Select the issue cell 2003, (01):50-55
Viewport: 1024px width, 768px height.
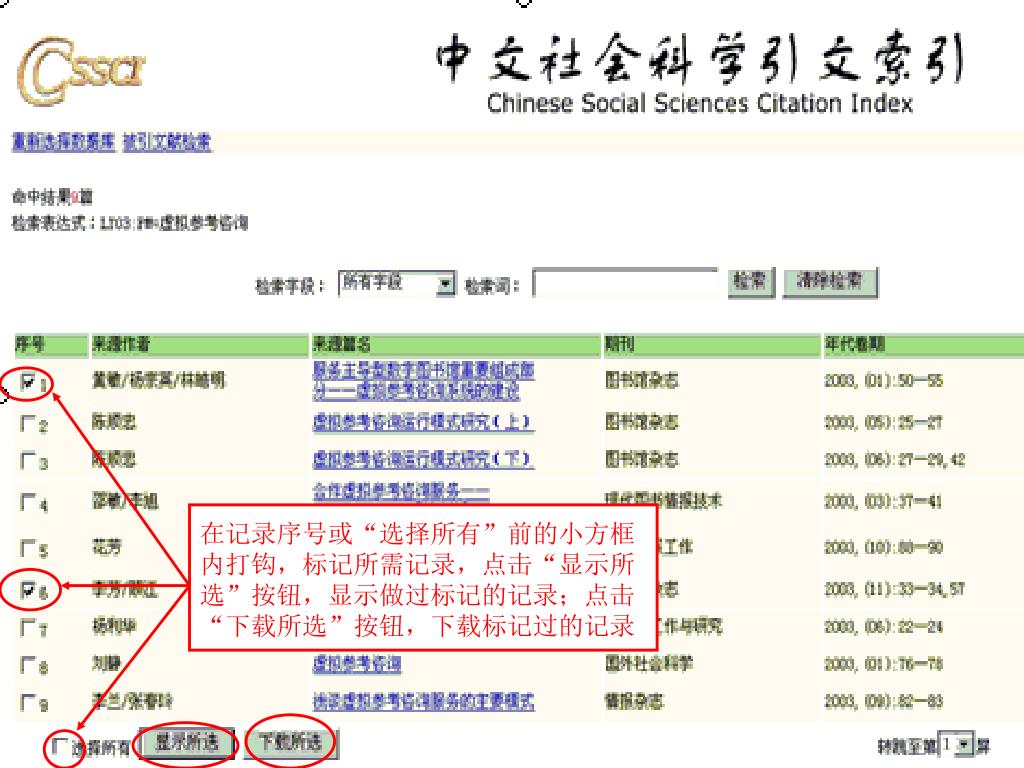click(884, 381)
